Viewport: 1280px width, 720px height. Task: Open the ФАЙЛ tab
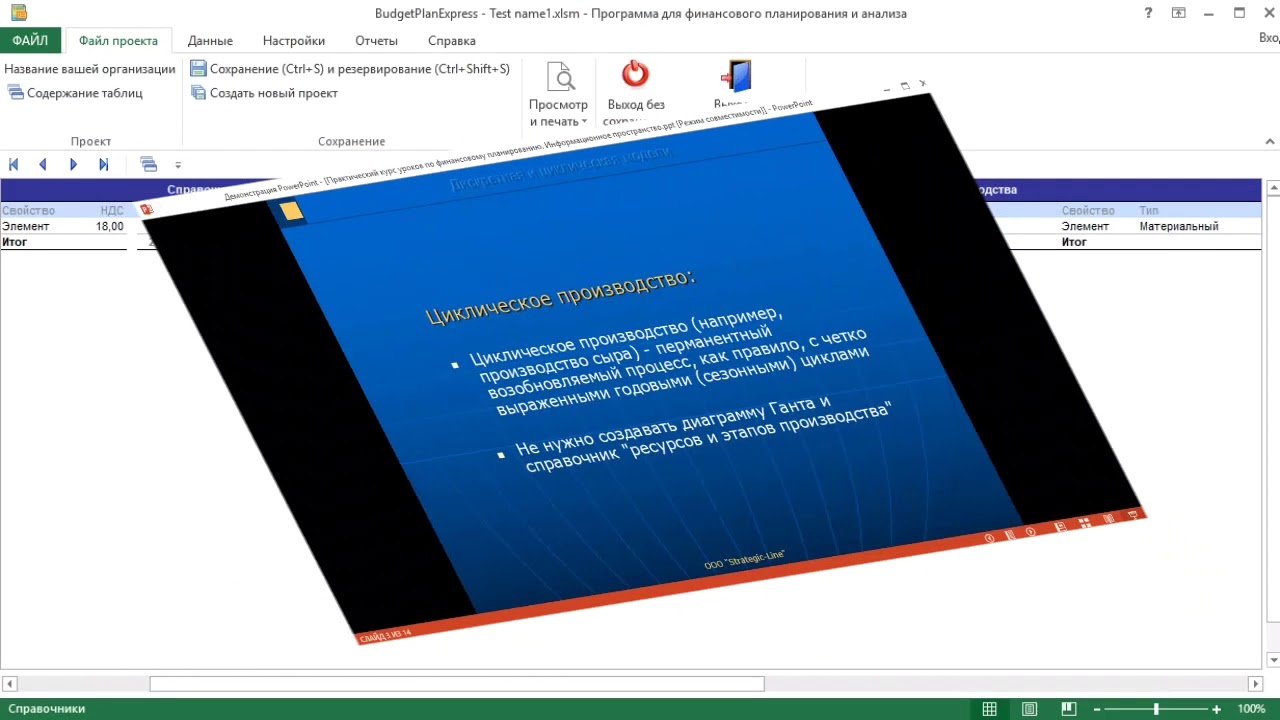pos(31,41)
